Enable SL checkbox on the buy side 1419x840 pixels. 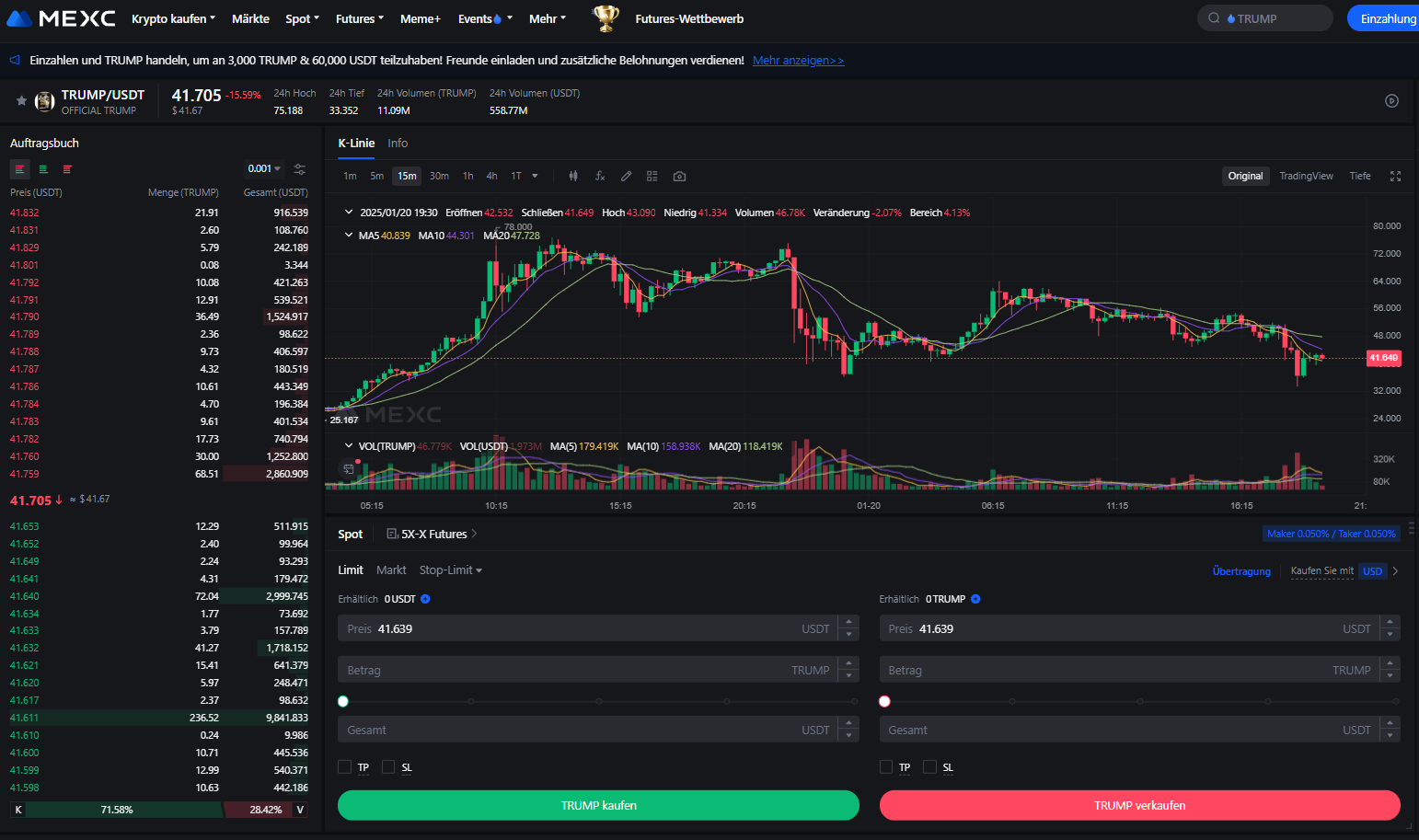388,767
